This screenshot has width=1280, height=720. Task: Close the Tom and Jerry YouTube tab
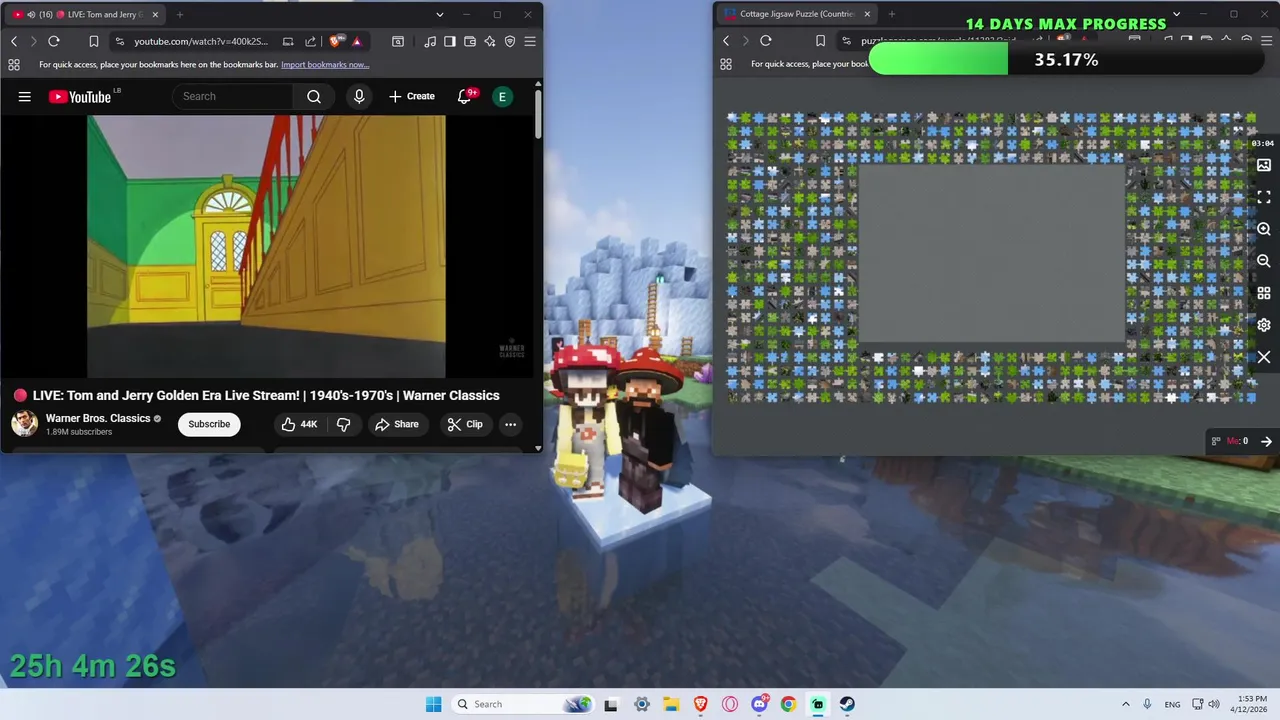[x=155, y=15]
